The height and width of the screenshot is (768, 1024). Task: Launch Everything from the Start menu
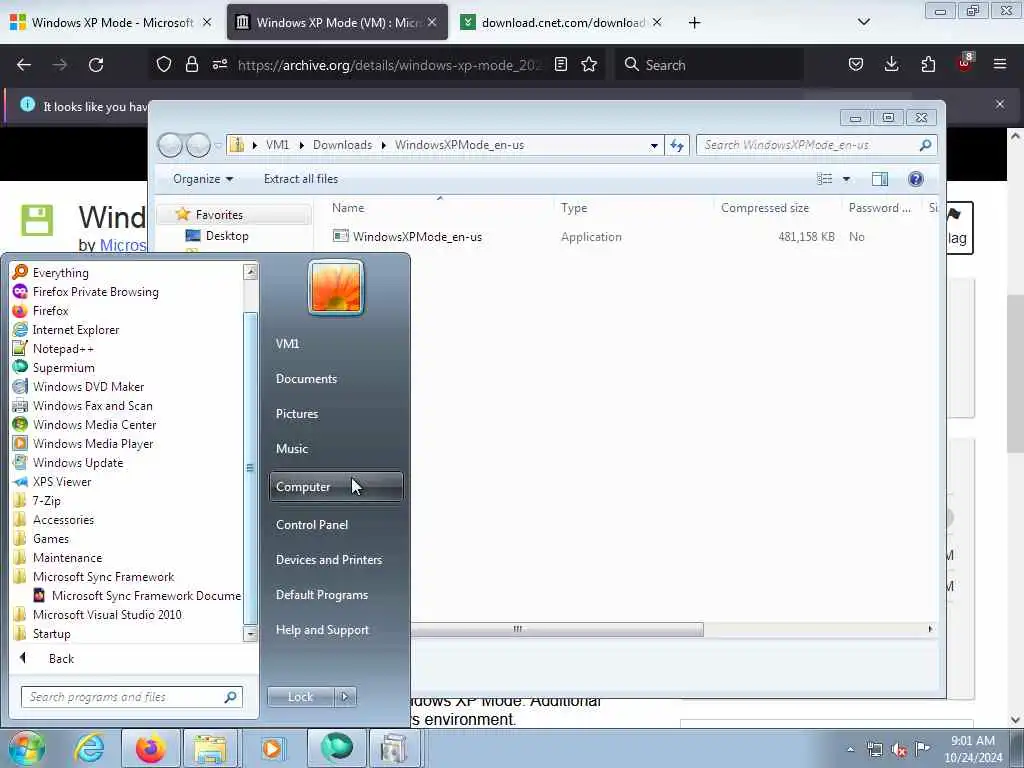point(60,273)
